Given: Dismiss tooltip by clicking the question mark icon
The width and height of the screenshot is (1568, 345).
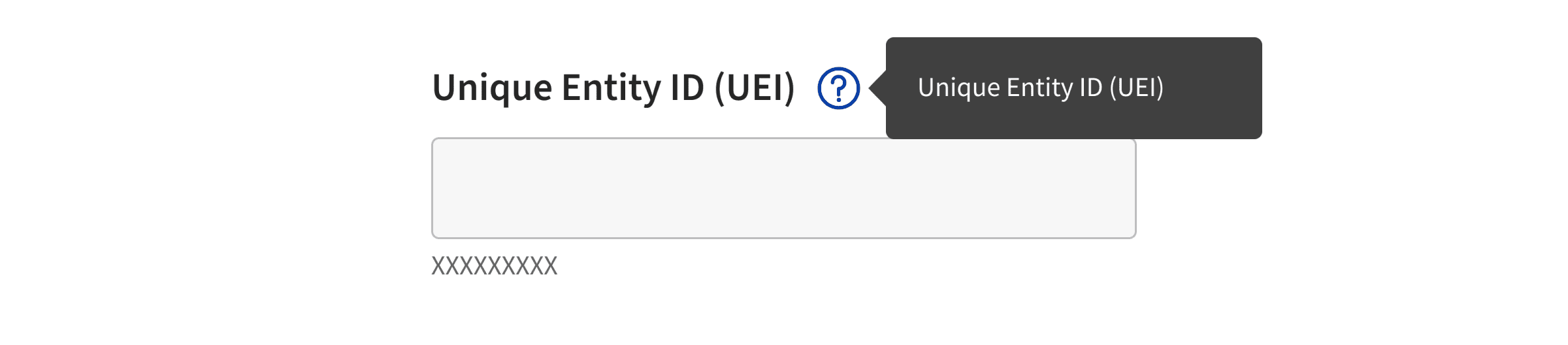Looking at the screenshot, I should point(838,88).
